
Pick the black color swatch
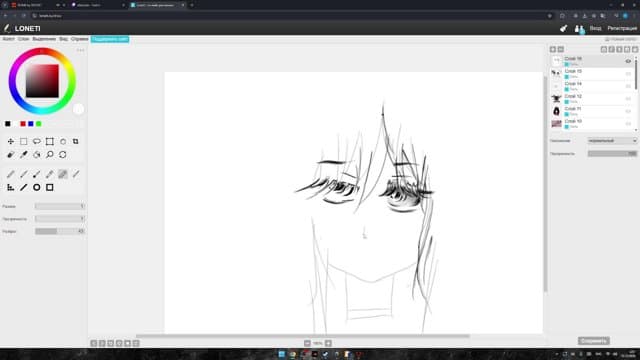pyautogui.click(x=8, y=124)
